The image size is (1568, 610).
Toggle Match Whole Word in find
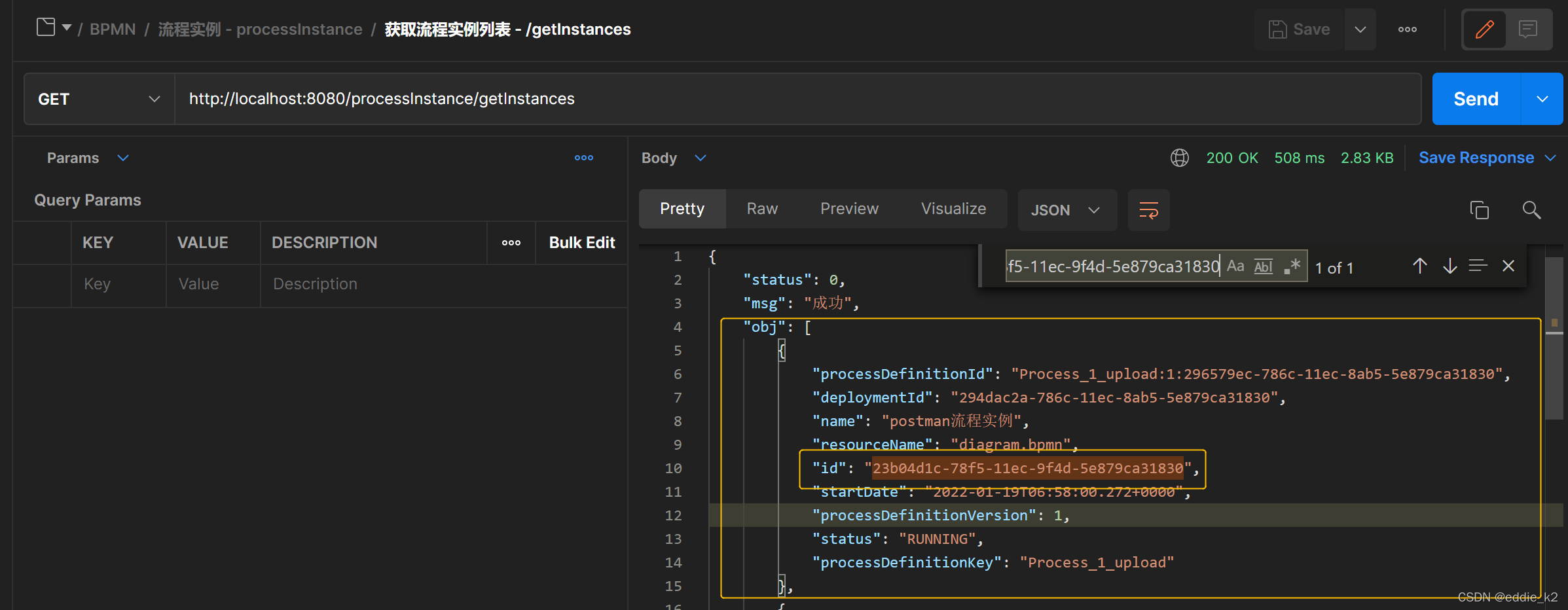[x=1264, y=266]
